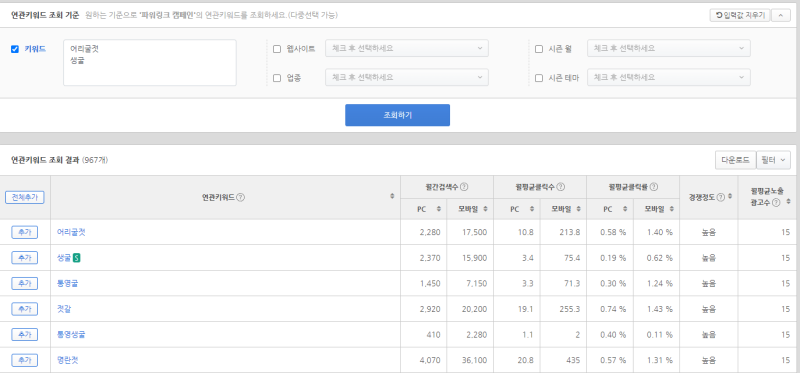Click the help icon next to 월평균노출 광고수 header
This screenshot has width=800, height=373.
(x=776, y=203)
